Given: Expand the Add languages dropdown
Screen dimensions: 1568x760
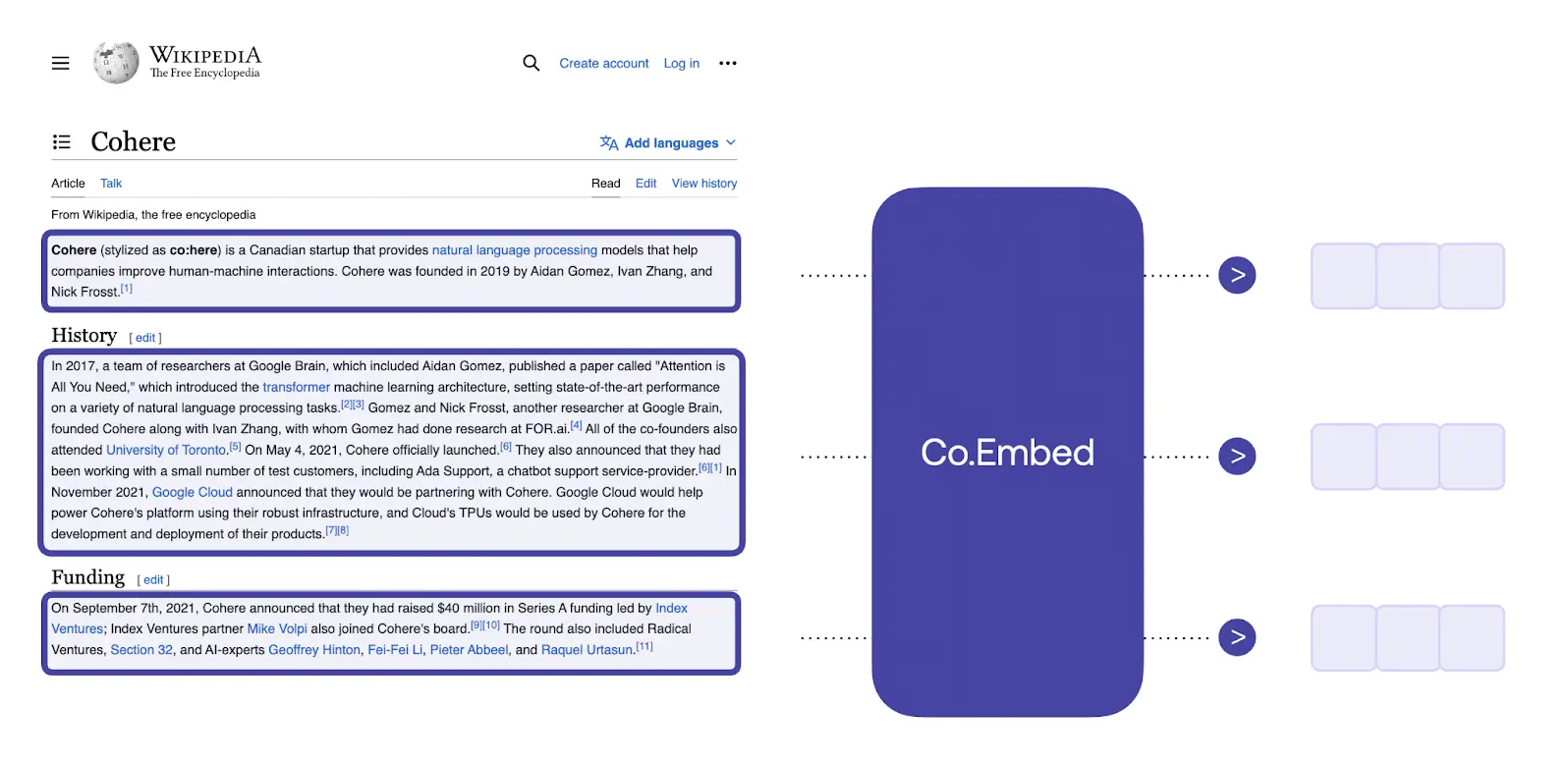Looking at the screenshot, I should point(669,143).
